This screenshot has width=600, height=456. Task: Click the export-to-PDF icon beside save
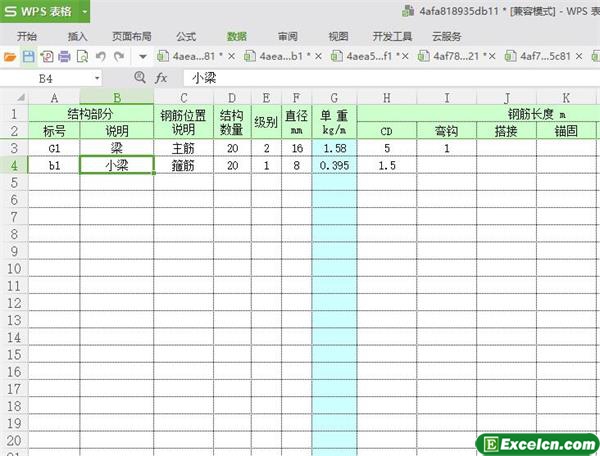click(x=47, y=57)
